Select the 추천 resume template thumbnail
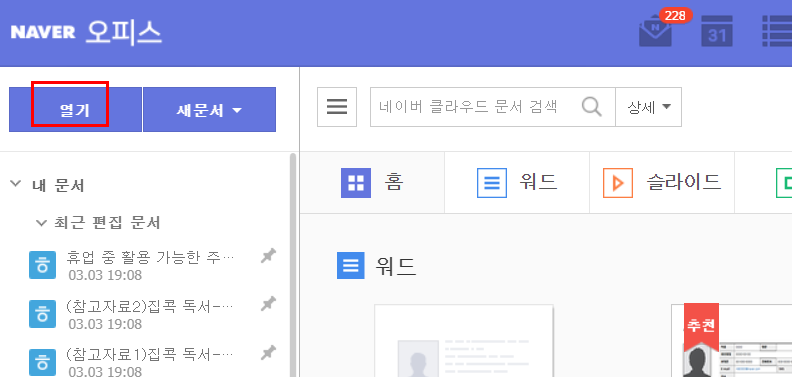This screenshot has height=377, width=792. click(731, 341)
